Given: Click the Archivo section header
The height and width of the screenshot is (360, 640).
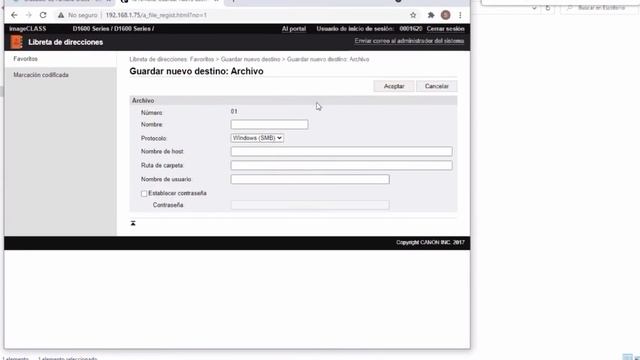Looking at the screenshot, I should coord(293,100).
